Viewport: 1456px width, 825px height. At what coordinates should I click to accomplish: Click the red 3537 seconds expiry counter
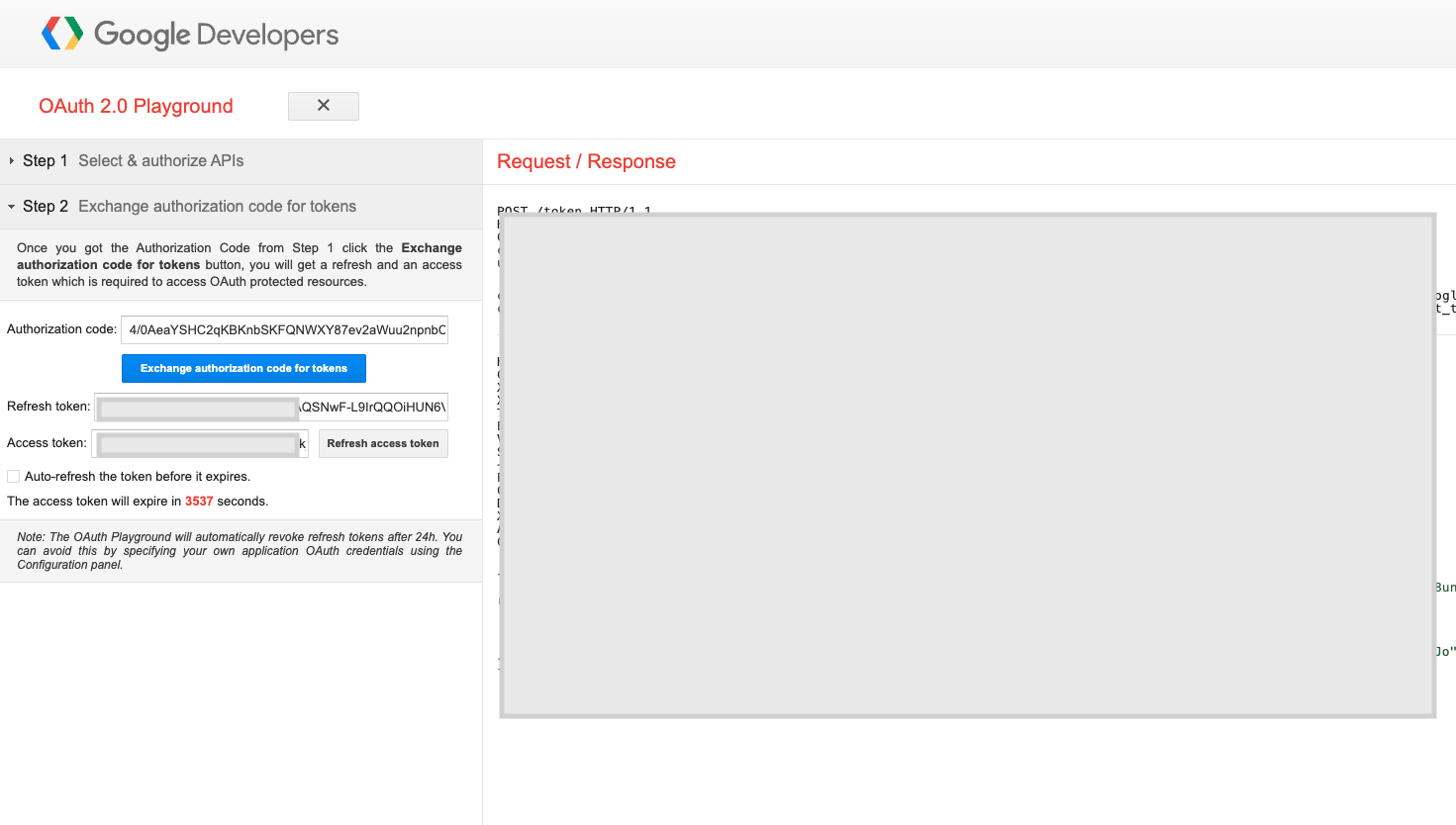pos(199,502)
